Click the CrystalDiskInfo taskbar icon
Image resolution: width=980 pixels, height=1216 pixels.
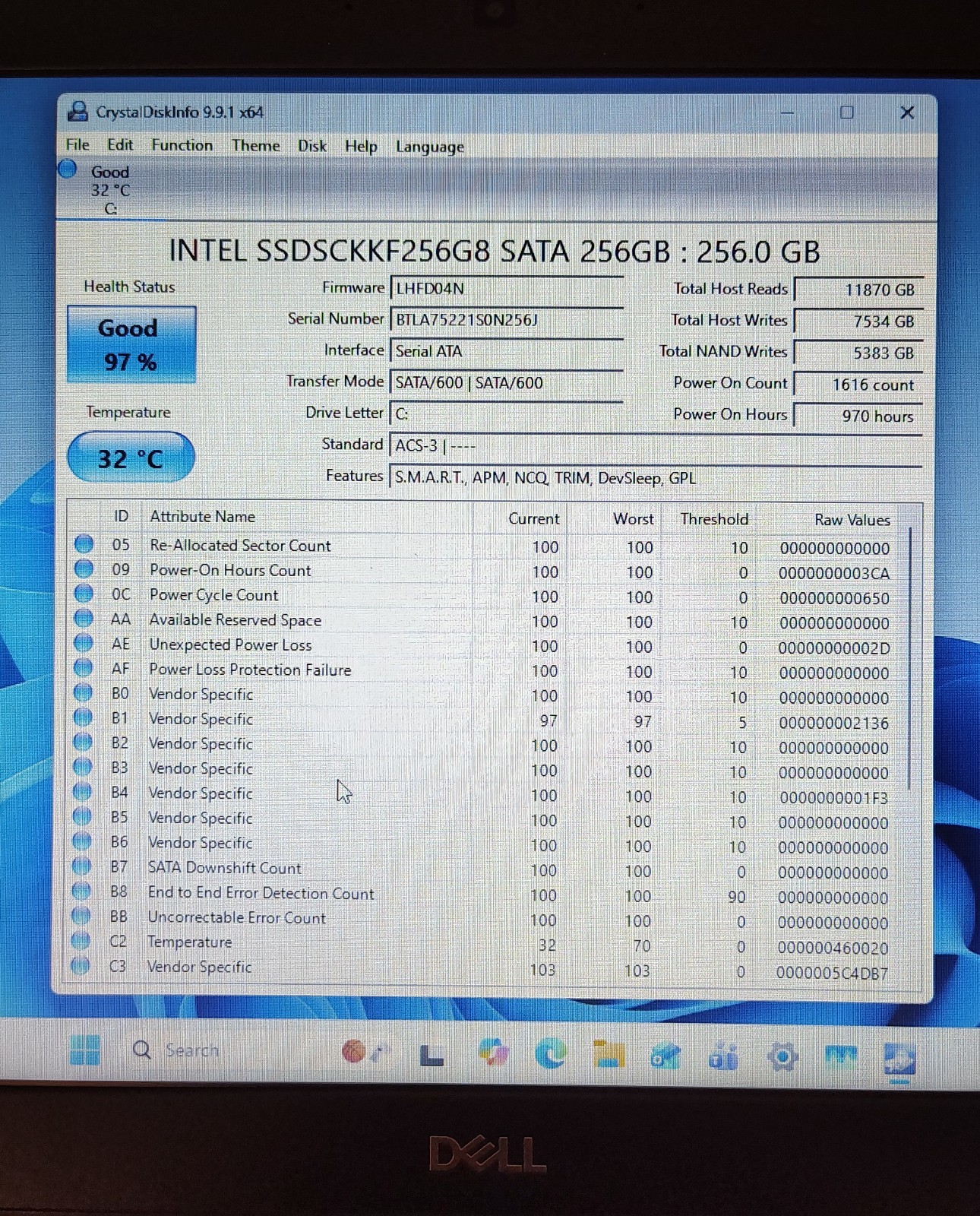pos(900,1059)
